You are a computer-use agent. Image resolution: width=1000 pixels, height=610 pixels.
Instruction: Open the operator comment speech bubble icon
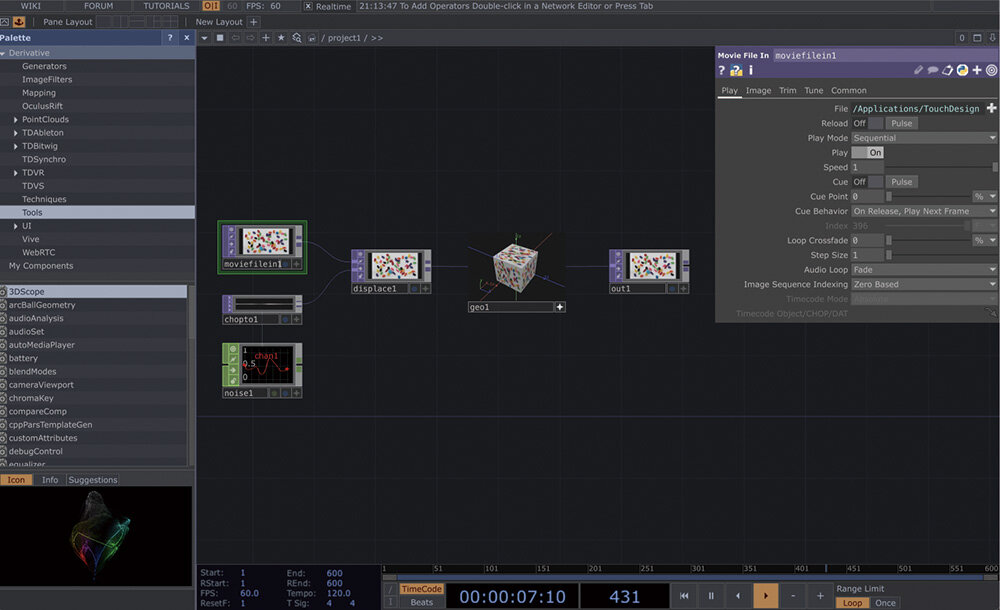(x=932, y=71)
